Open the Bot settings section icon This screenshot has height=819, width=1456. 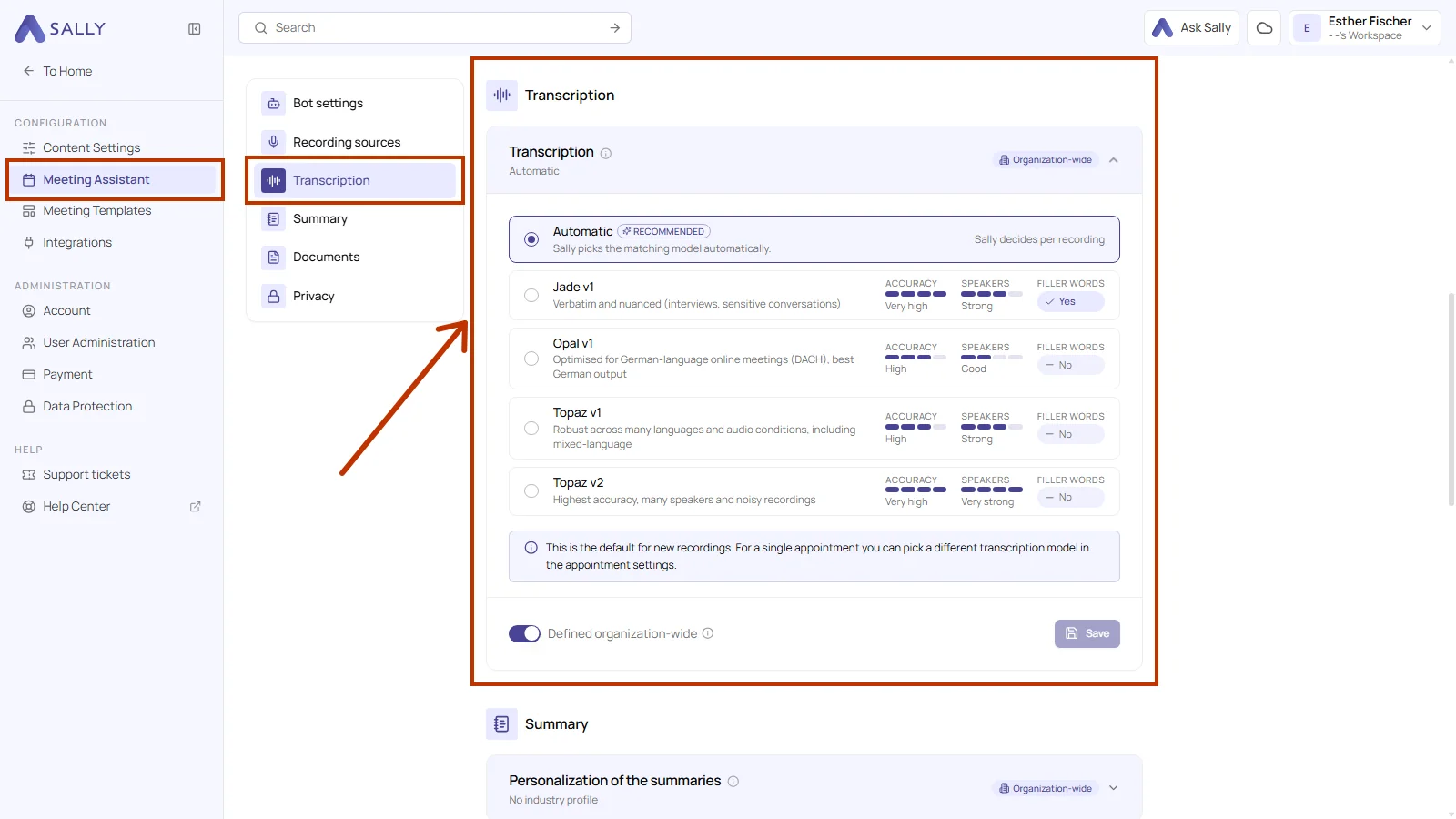click(273, 103)
